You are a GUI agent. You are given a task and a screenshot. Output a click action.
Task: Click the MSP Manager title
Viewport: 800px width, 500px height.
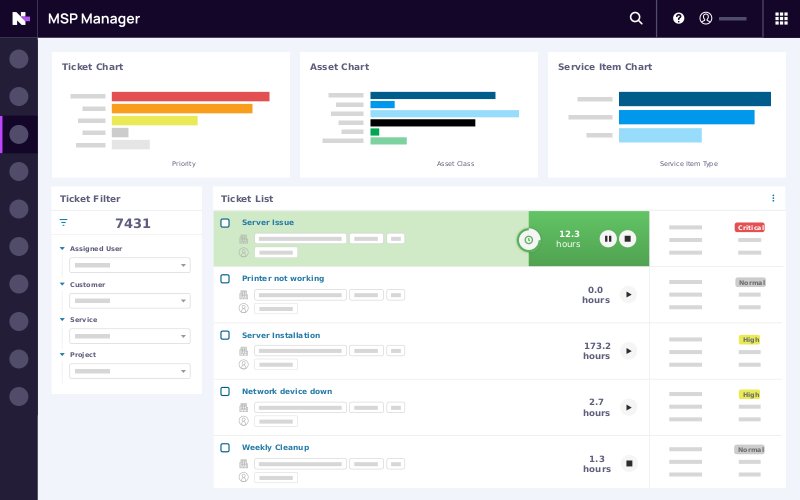pos(94,19)
